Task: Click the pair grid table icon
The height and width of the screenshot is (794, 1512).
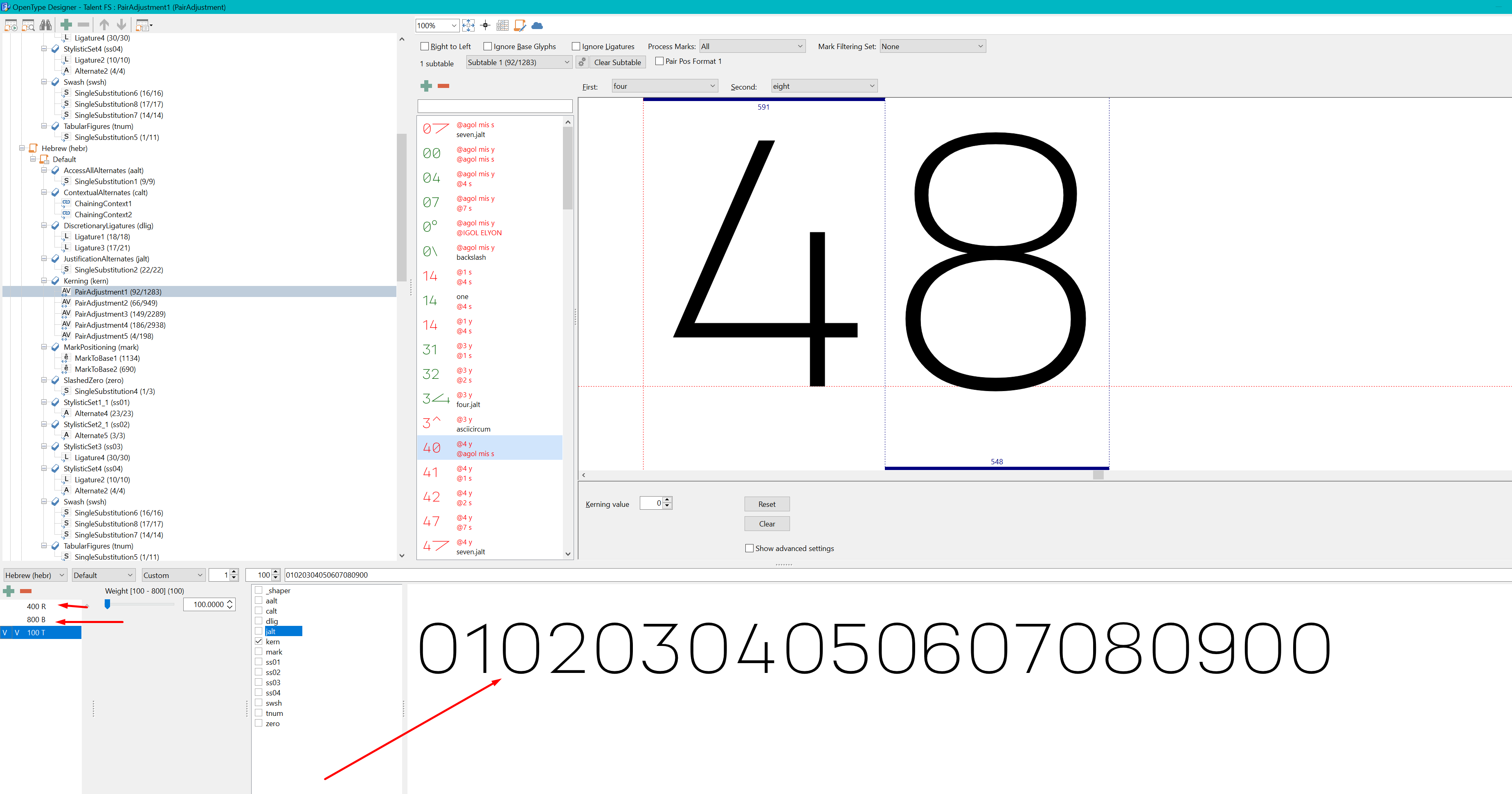Action: click(x=502, y=25)
